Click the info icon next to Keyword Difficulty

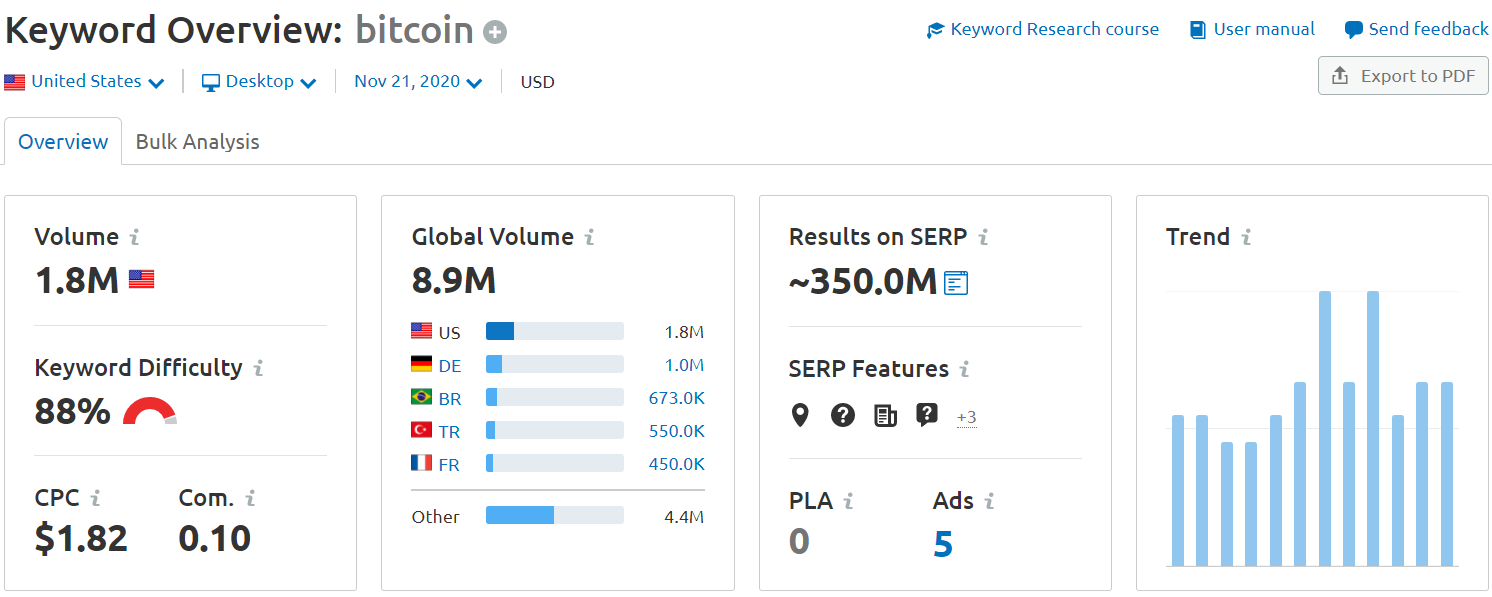click(x=258, y=368)
